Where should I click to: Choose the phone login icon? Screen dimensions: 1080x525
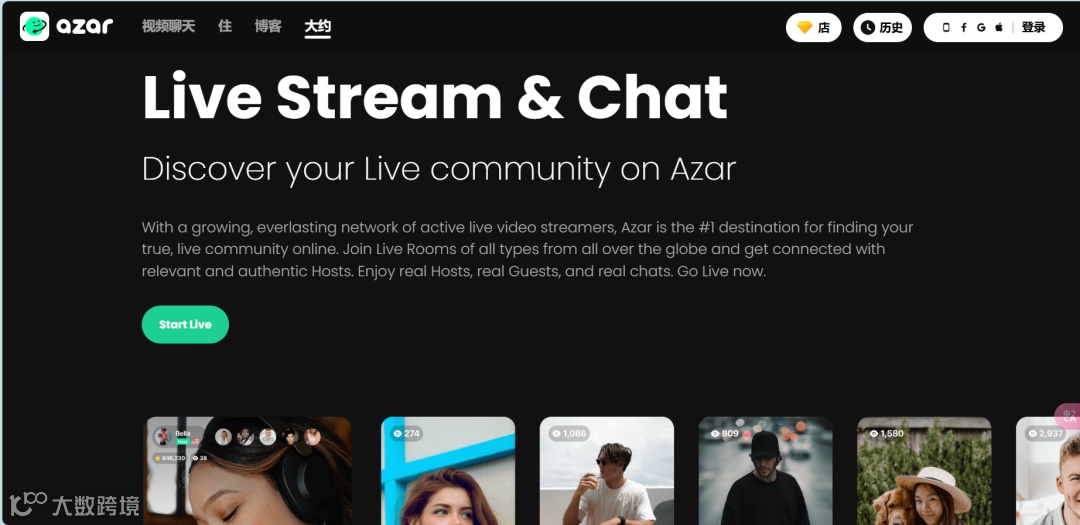coord(946,28)
